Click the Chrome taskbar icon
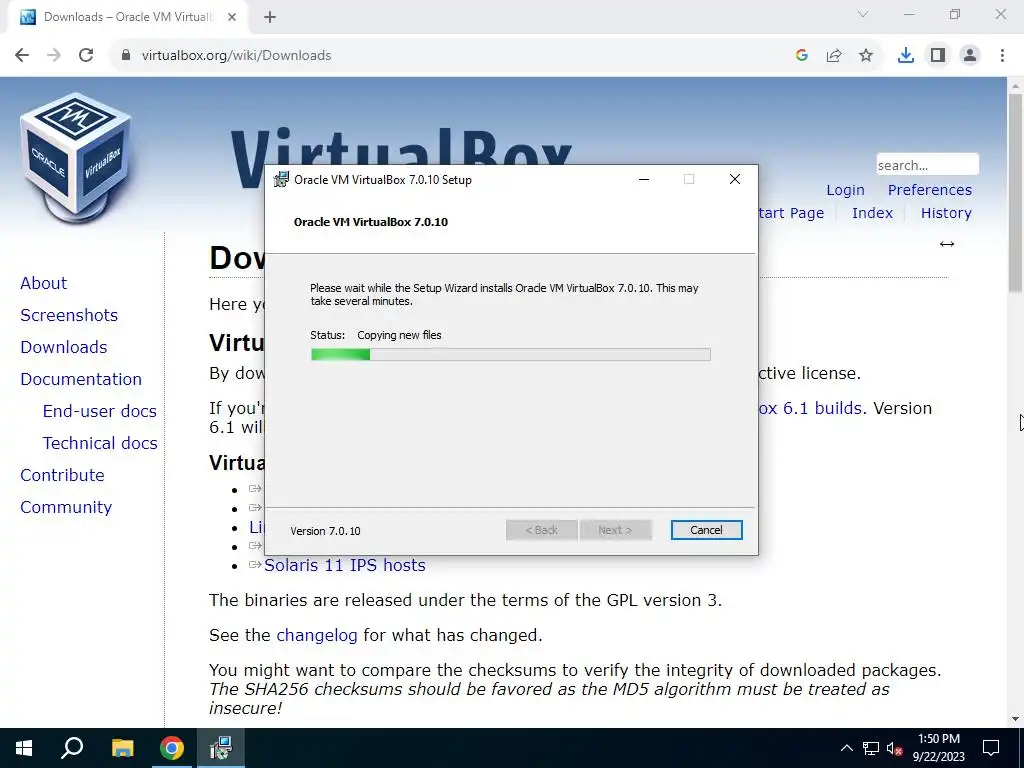The width and height of the screenshot is (1024, 768). [x=172, y=748]
